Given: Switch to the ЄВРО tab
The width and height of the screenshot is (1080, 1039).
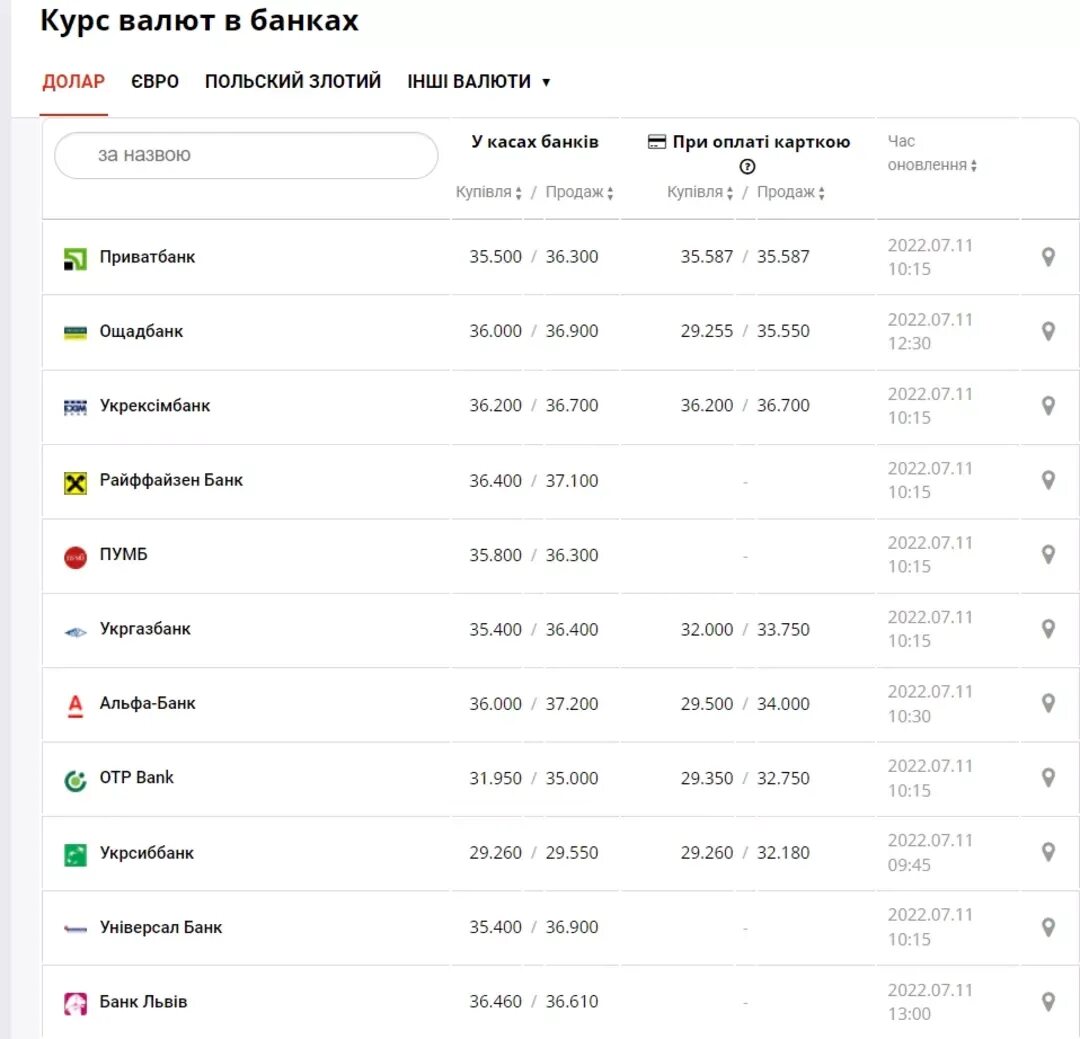Looking at the screenshot, I should point(155,81).
